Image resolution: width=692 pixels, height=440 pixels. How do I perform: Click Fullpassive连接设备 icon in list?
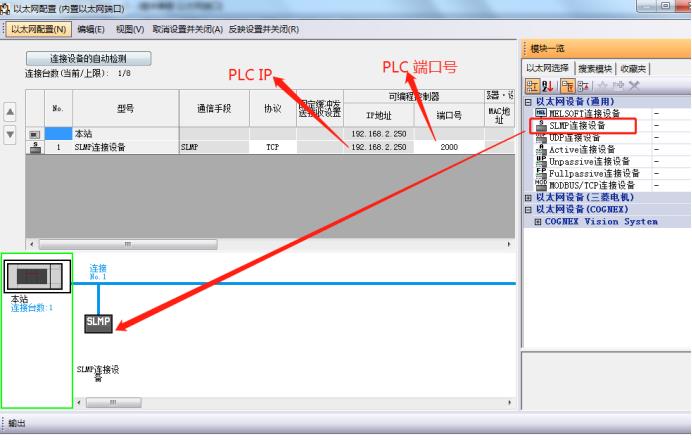coord(541,173)
